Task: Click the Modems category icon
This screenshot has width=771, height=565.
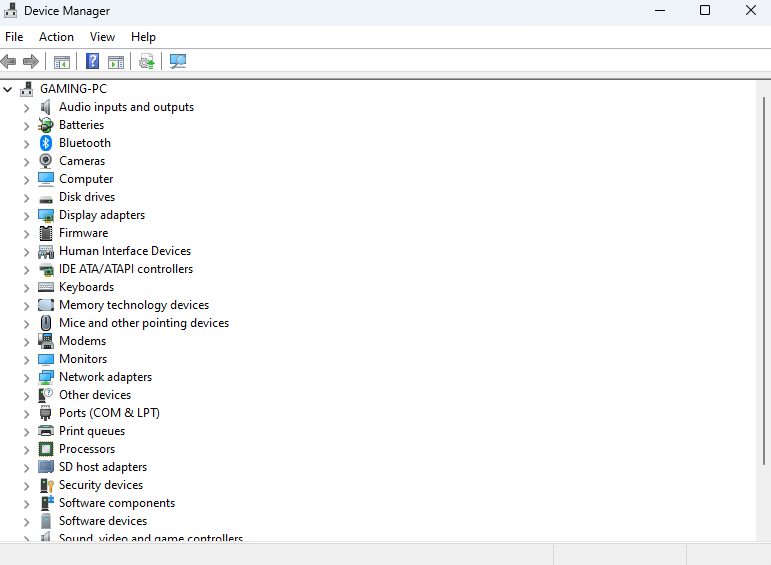Action: click(46, 341)
